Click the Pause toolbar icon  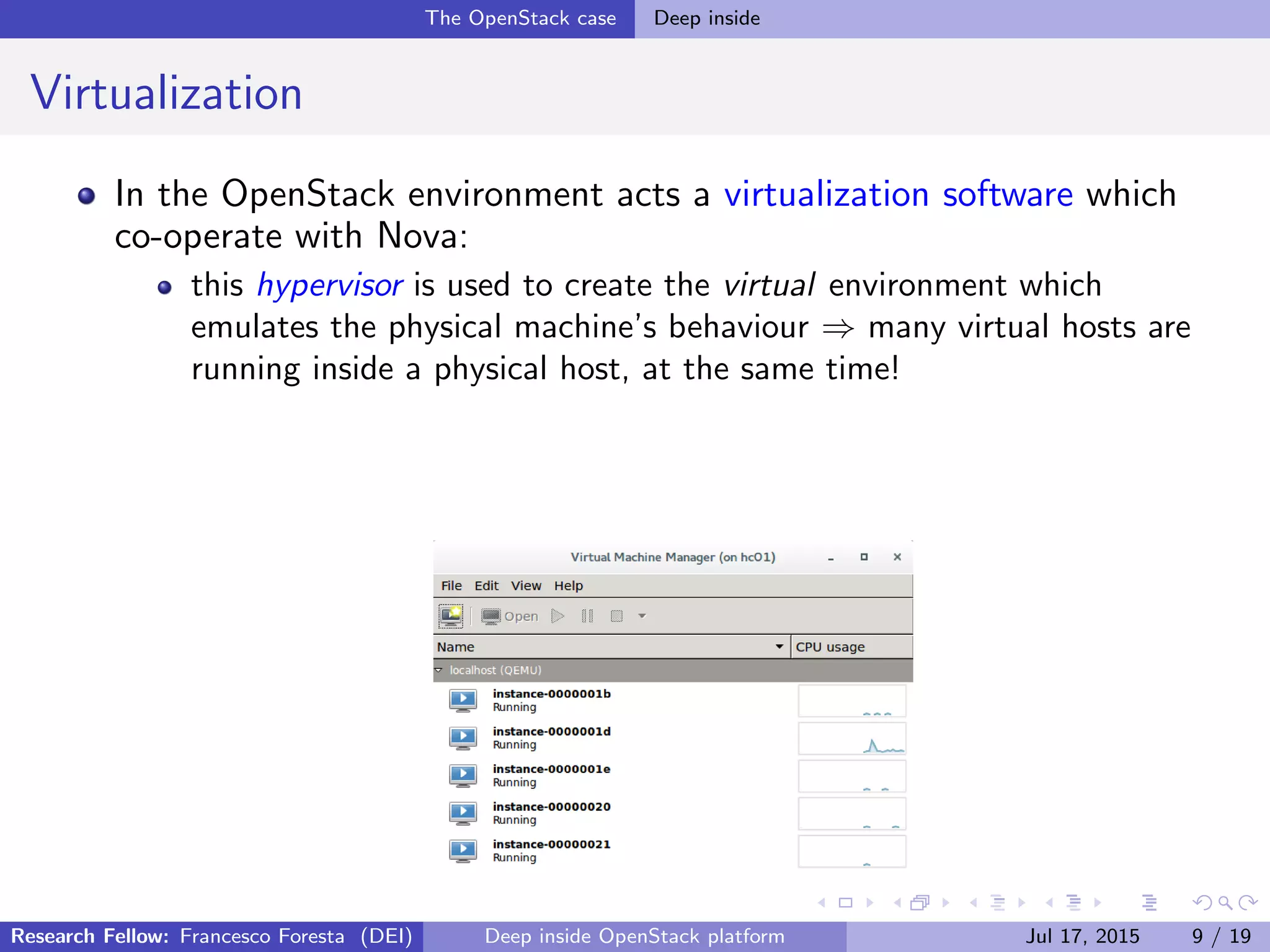click(587, 616)
